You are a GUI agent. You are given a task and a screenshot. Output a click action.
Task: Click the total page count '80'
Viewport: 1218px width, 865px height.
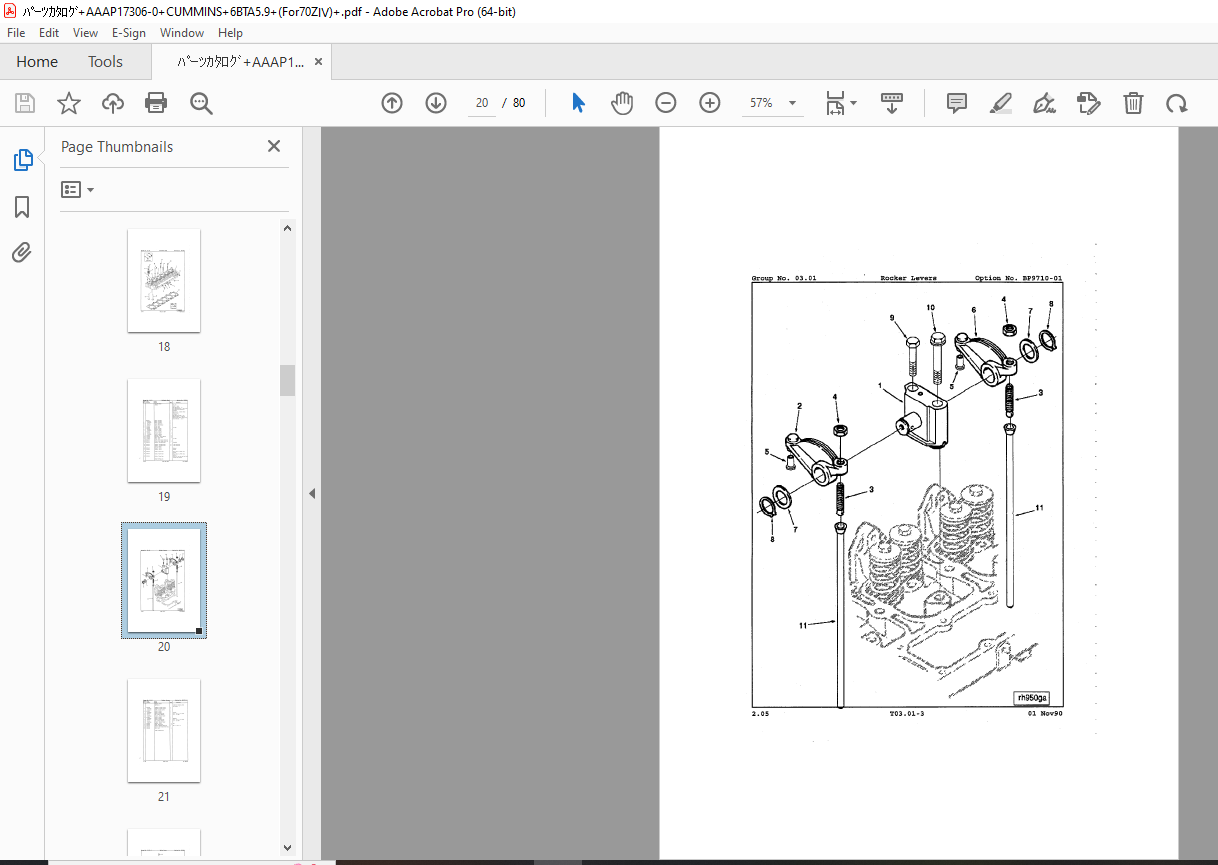click(x=519, y=103)
